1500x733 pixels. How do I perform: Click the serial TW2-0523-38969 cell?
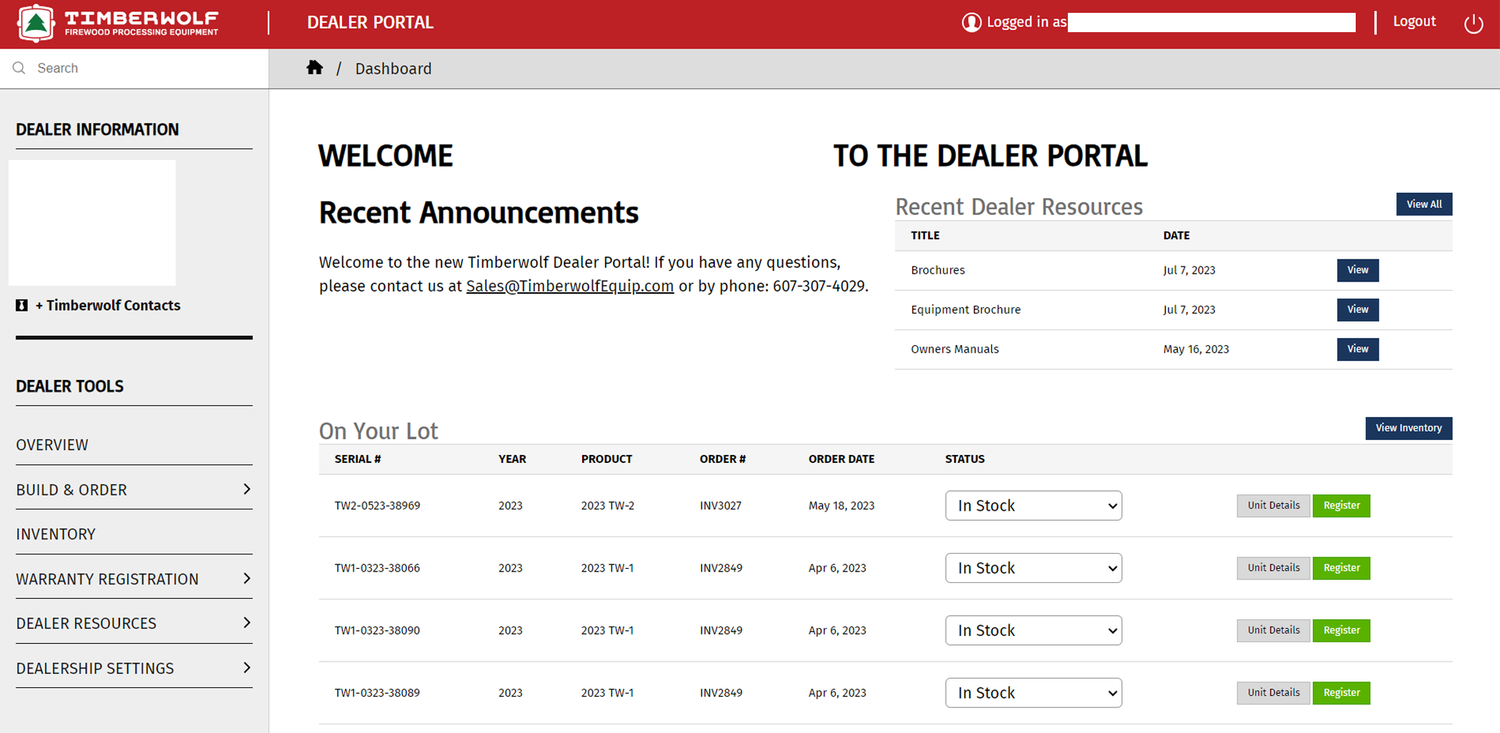click(x=377, y=506)
